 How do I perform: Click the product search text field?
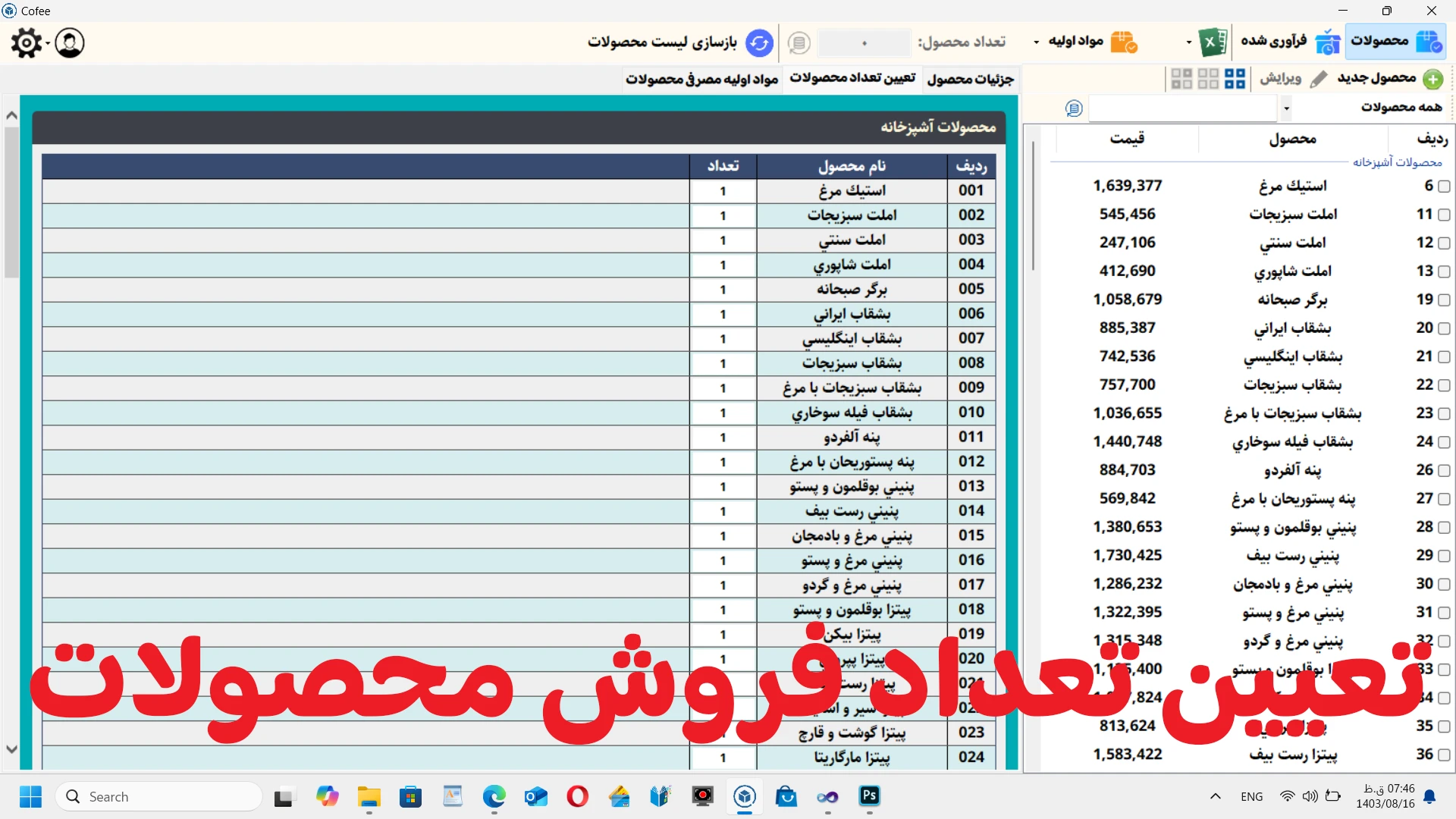pos(1183,108)
